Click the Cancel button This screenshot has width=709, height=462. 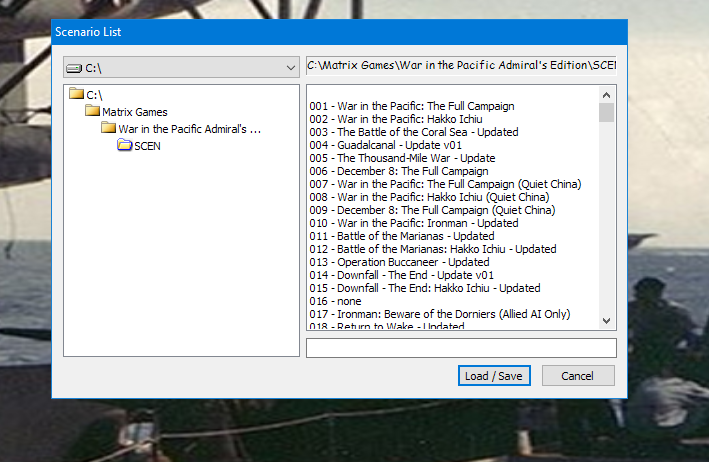point(578,376)
